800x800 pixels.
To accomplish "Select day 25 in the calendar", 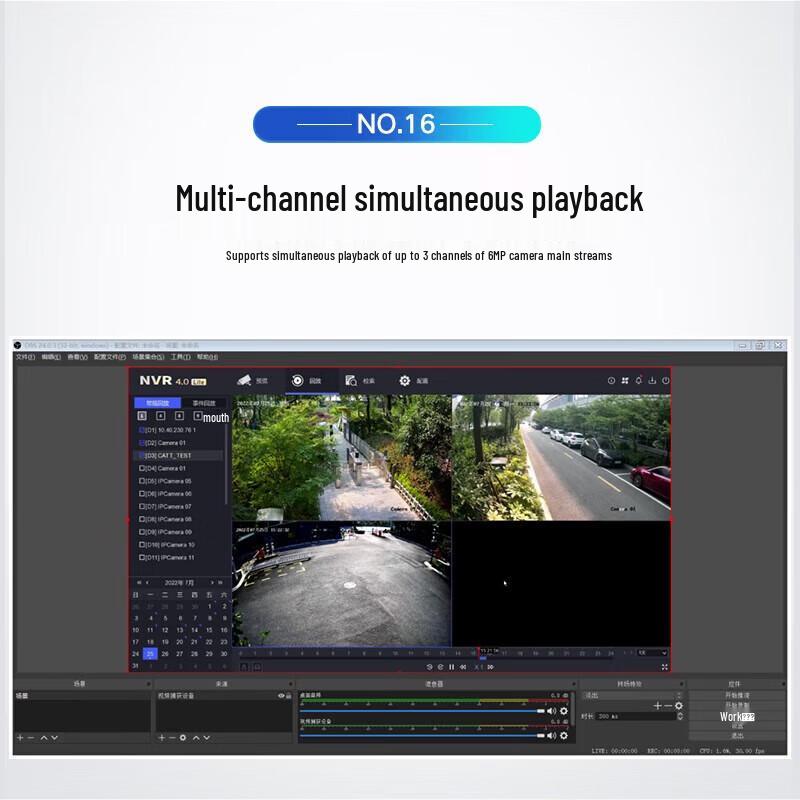I will pyautogui.click(x=150, y=654).
